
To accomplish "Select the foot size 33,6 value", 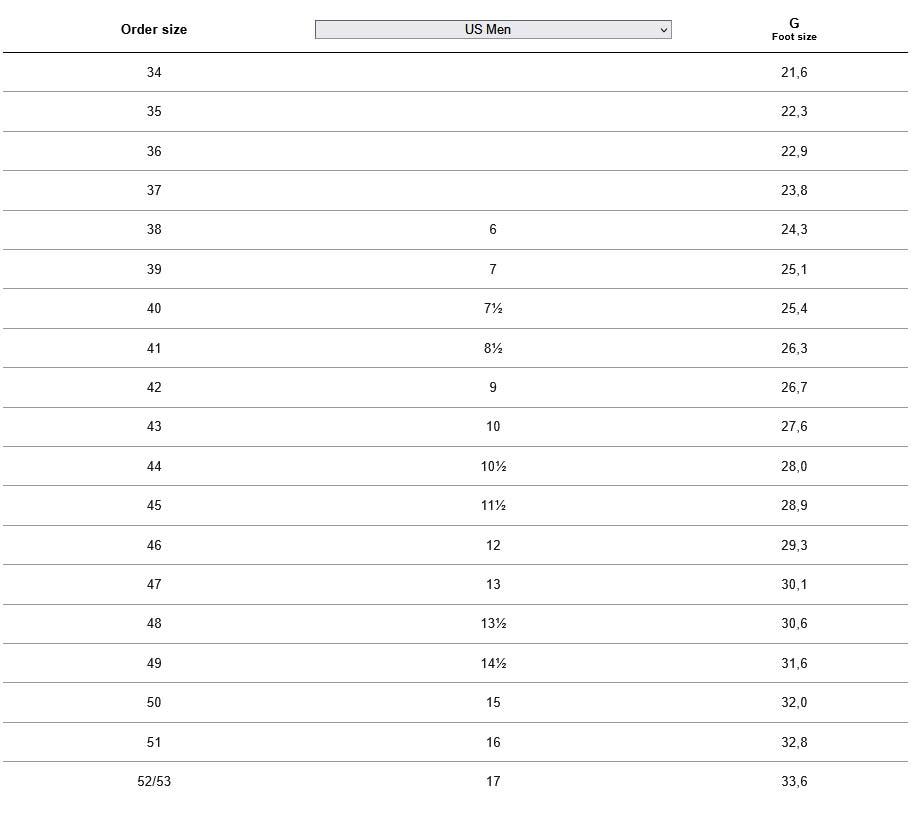I will tap(794, 781).
